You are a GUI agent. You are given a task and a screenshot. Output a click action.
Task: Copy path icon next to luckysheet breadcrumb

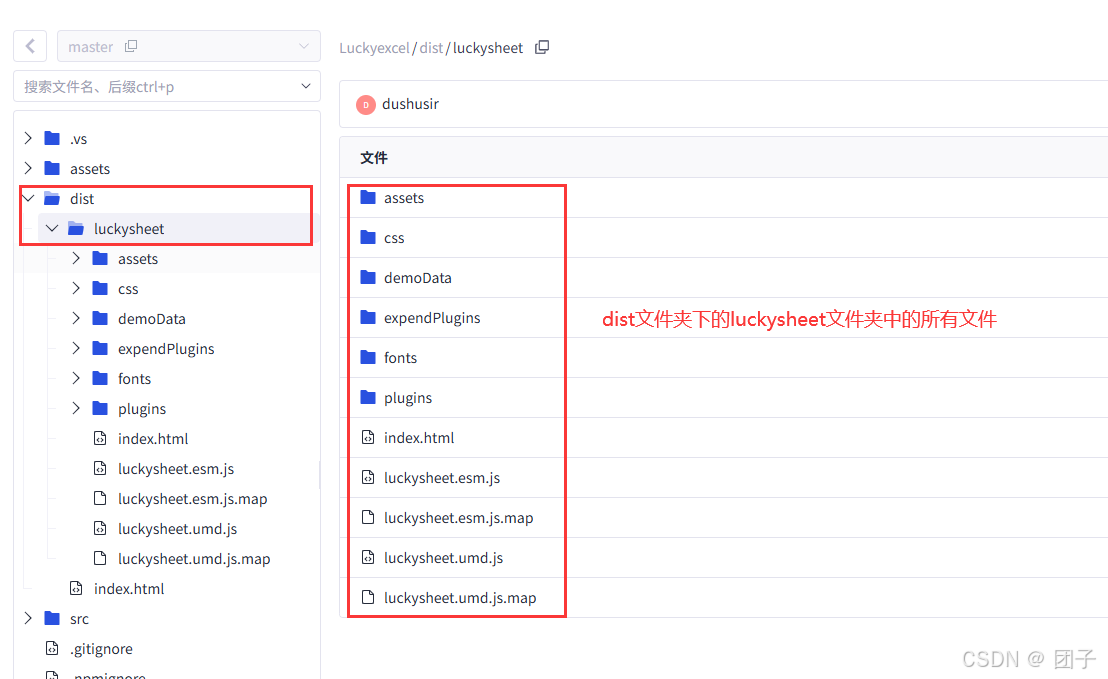[542, 47]
